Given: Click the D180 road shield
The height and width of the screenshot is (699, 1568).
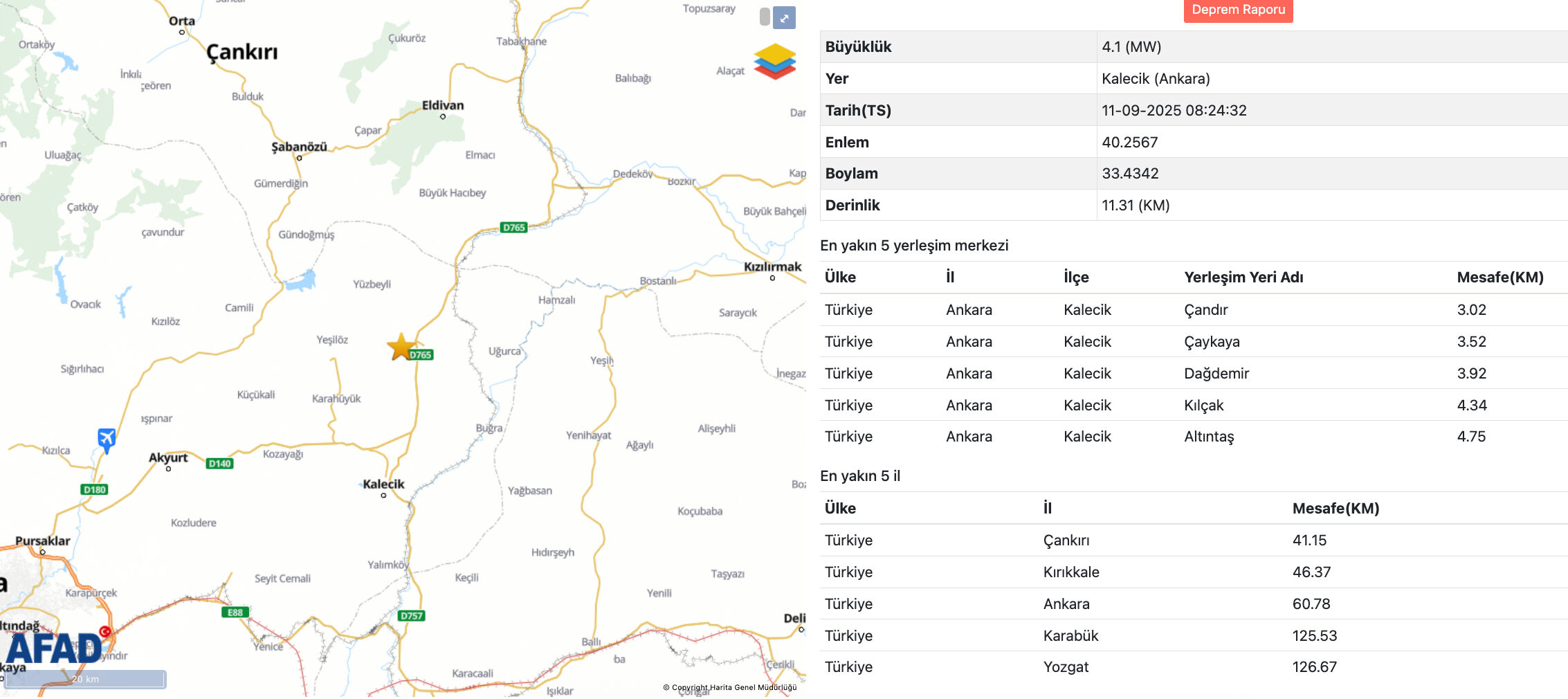Looking at the screenshot, I should [95, 490].
